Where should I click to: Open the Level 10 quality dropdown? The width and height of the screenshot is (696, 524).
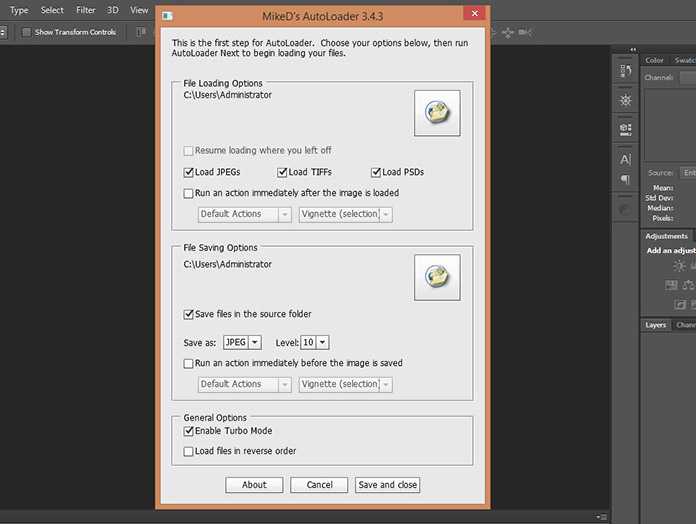pyautogui.click(x=315, y=342)
